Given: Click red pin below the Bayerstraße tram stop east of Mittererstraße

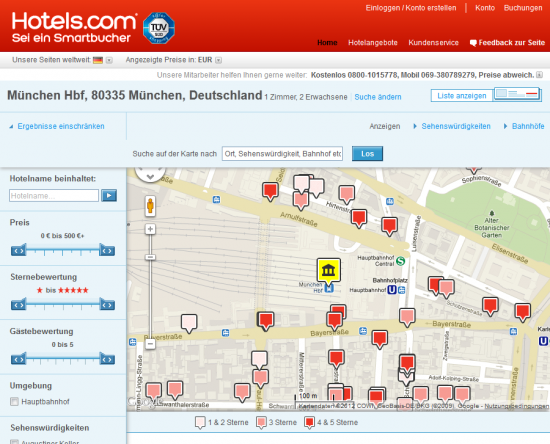Looking at the screenshot, I should click(x=380, y=339).
